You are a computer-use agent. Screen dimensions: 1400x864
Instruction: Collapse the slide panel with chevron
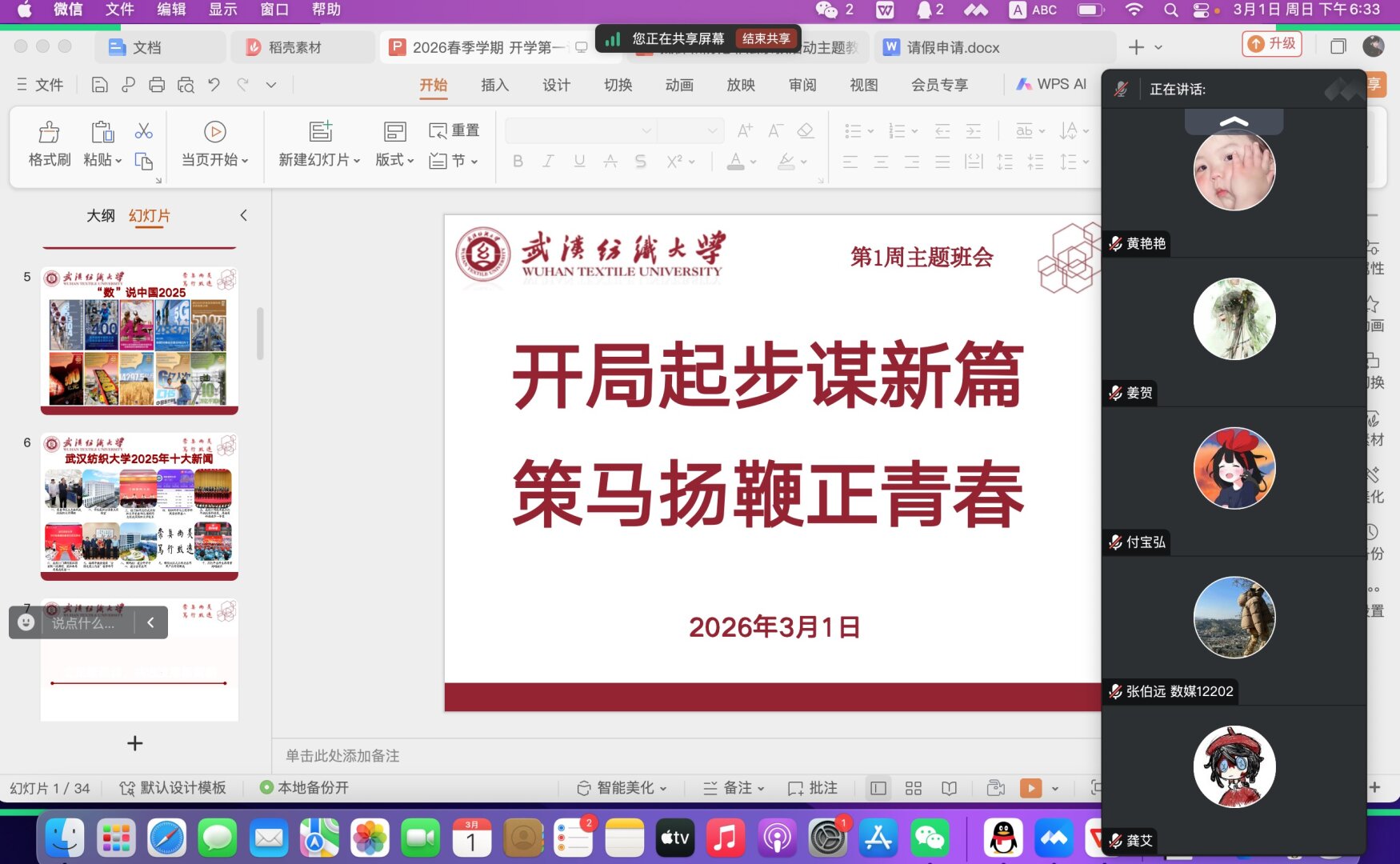point(243,215)
